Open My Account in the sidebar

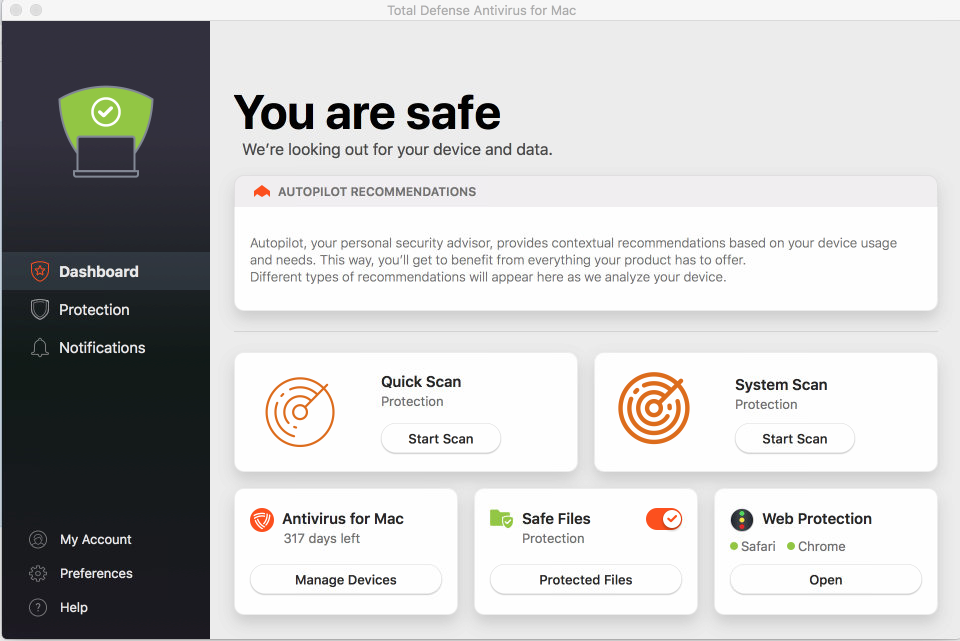[95, 539]
